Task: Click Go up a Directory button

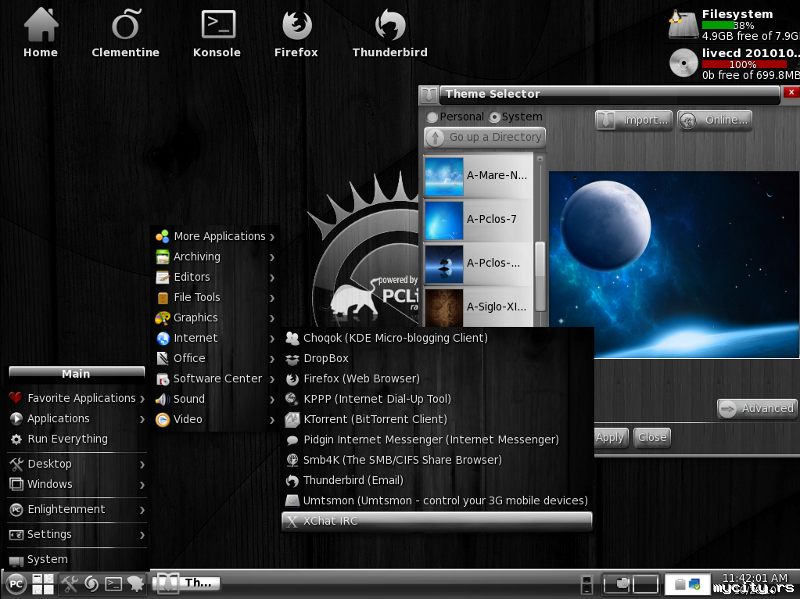Action: click(485, 137)
